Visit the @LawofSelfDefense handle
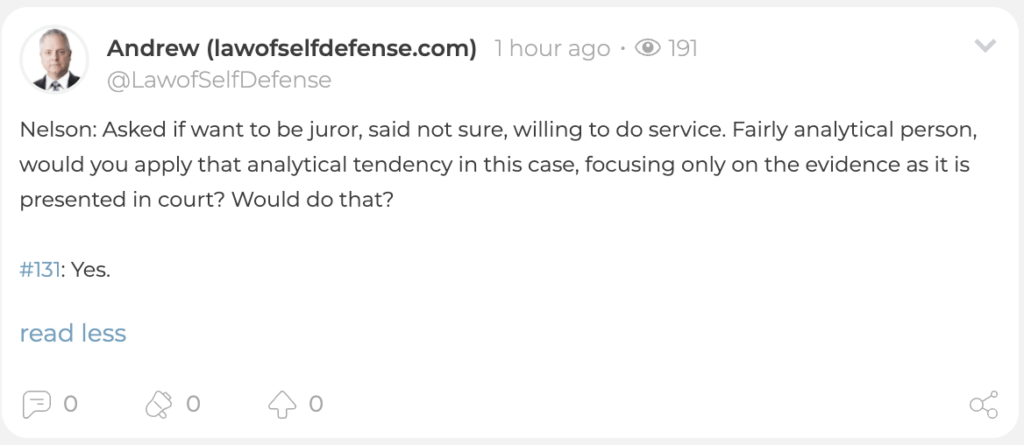This screenshot has width=1024, height=445. [219, 80]
